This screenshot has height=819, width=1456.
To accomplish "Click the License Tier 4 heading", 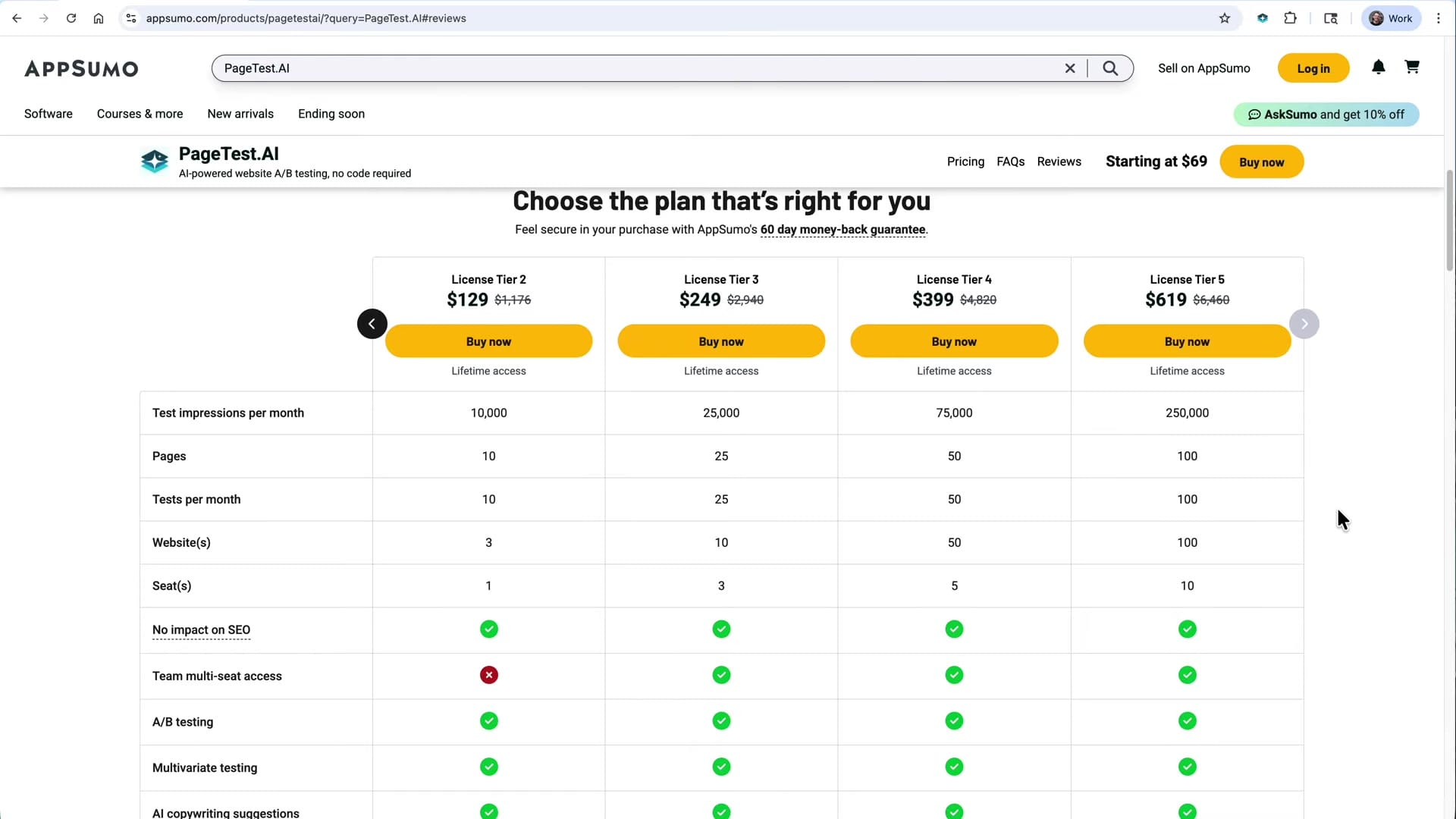I will pos(954,280).
